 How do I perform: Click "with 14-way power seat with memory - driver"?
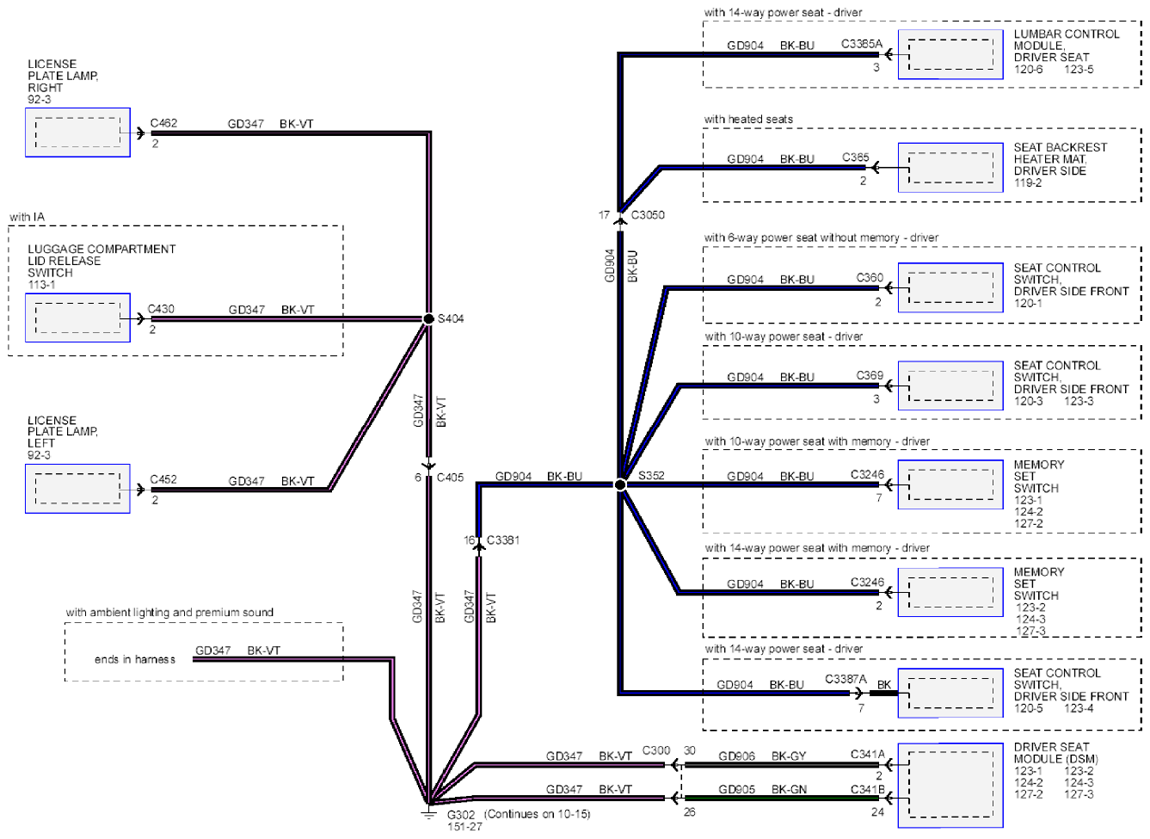pyautogui.click(x=817, y=548)
